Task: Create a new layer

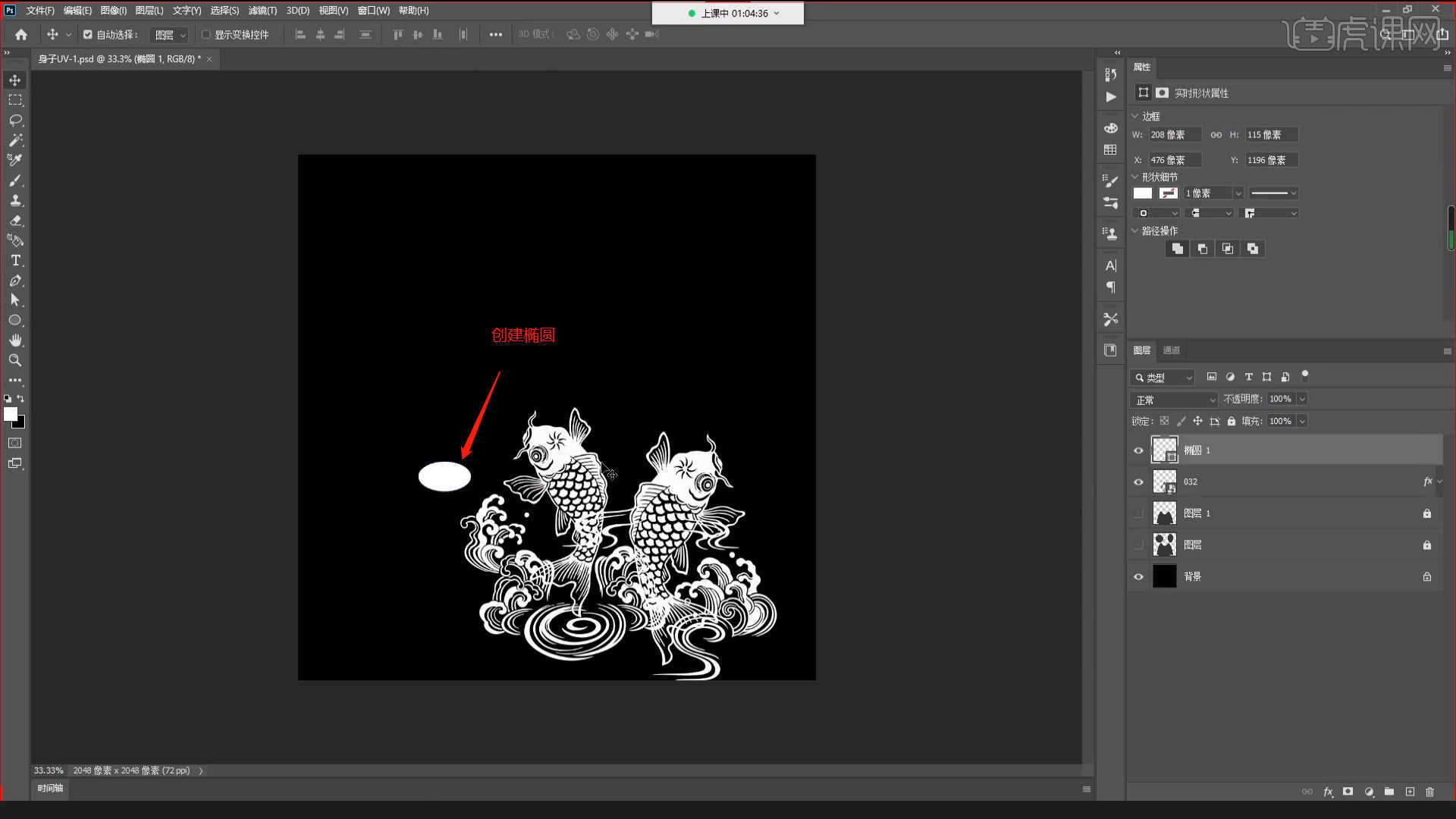Action: point(1410,792)
